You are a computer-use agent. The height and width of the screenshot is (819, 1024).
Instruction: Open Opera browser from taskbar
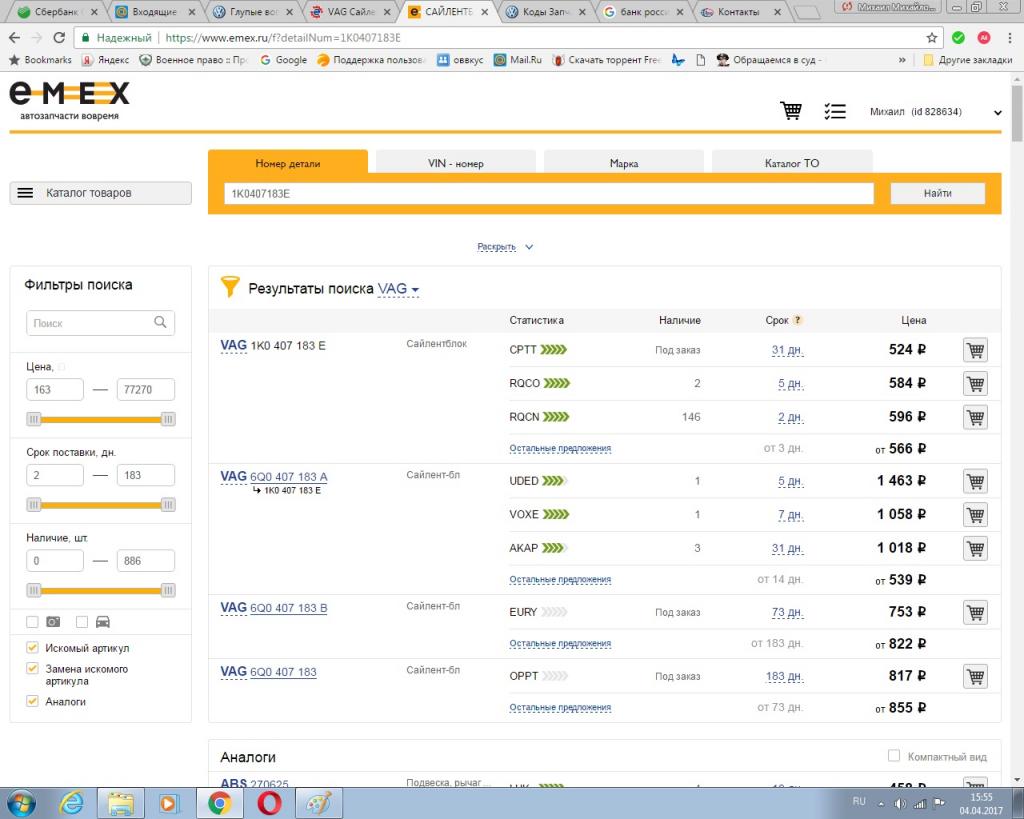click(x=269, y=803)
